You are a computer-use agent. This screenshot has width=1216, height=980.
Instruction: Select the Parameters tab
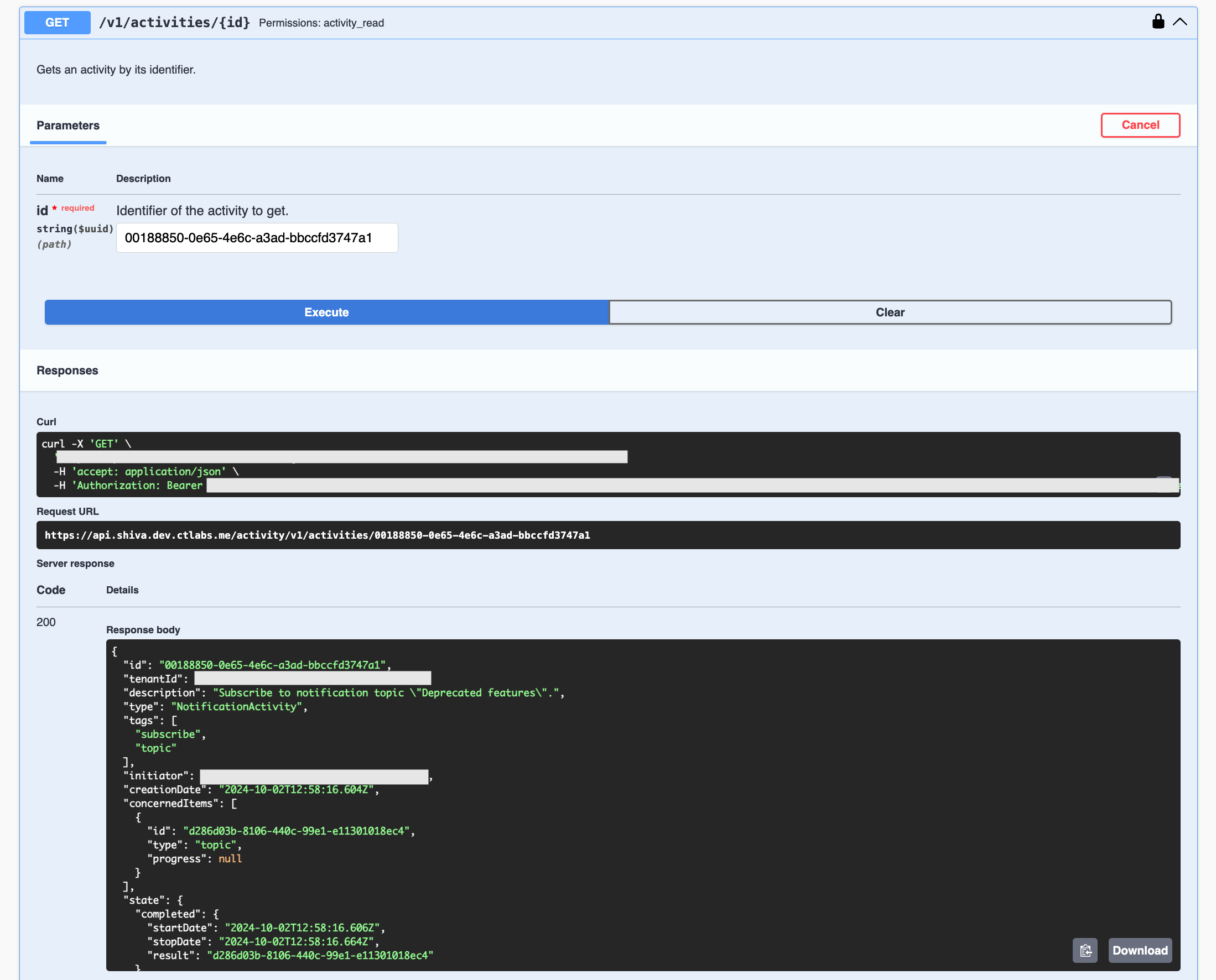[x=68, y=126]
